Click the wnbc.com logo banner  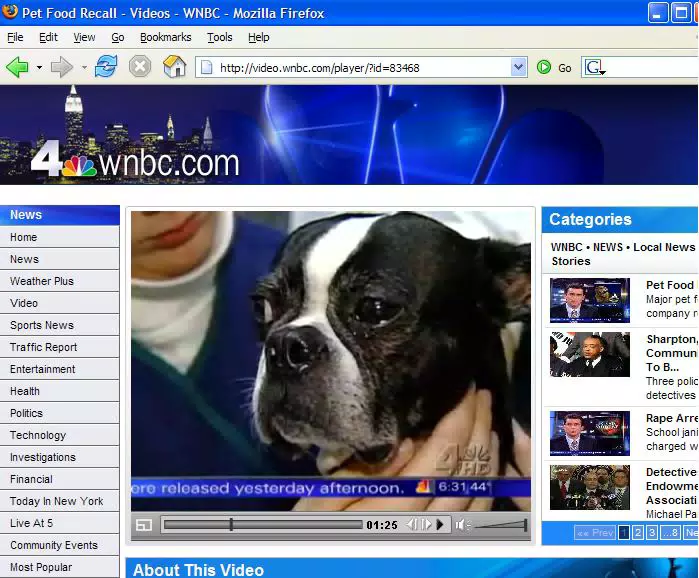(135, 160)
